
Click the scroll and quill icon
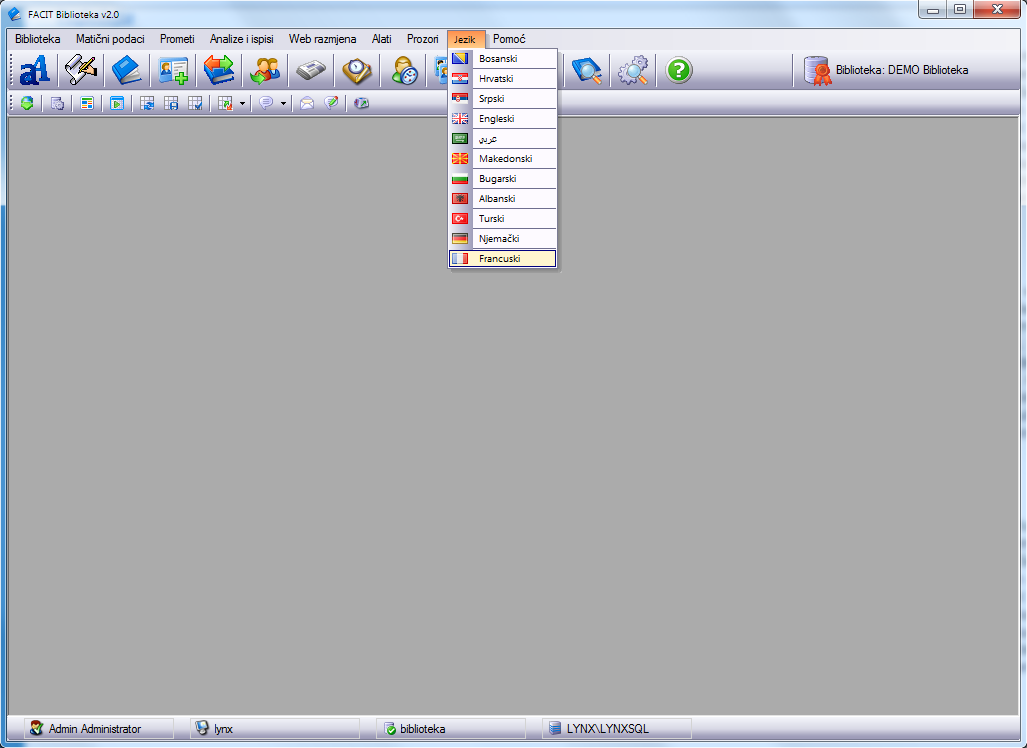(81, 70)
